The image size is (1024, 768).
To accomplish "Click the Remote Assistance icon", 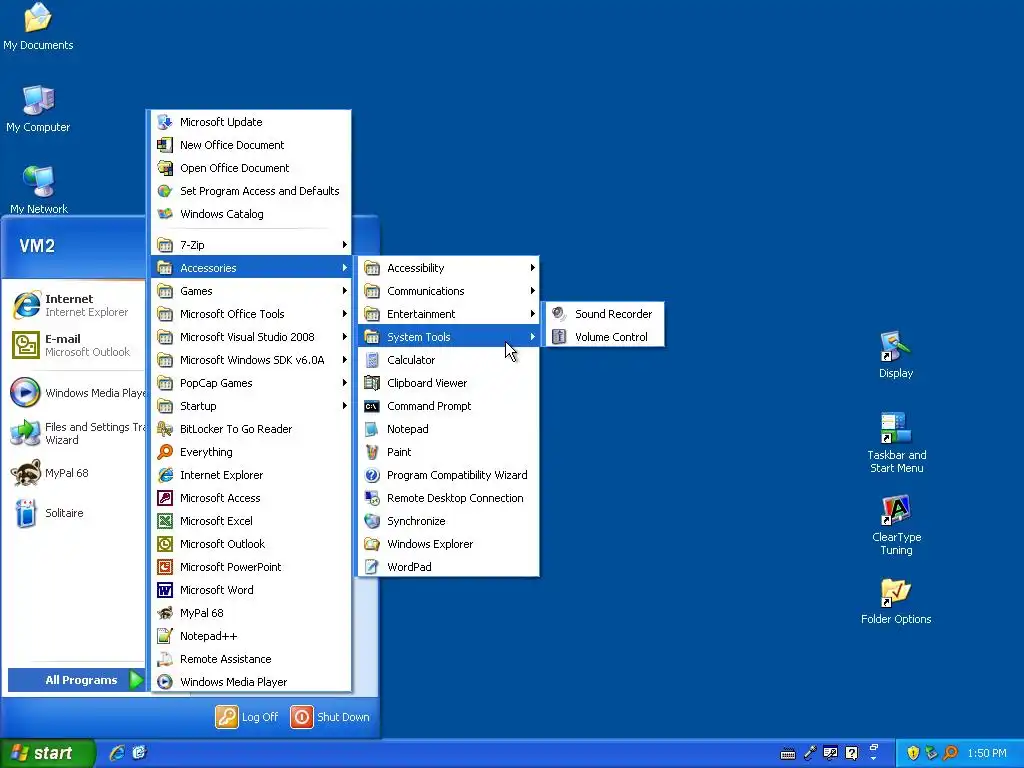I will tap(165, 659).
